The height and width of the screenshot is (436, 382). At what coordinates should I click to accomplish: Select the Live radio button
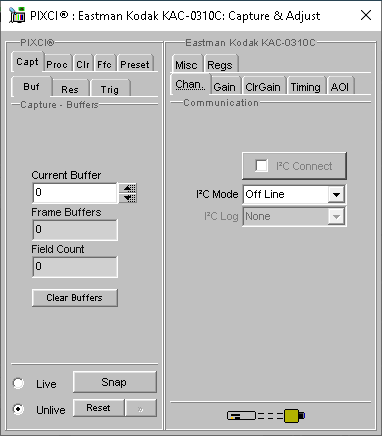tap(18, 383)
